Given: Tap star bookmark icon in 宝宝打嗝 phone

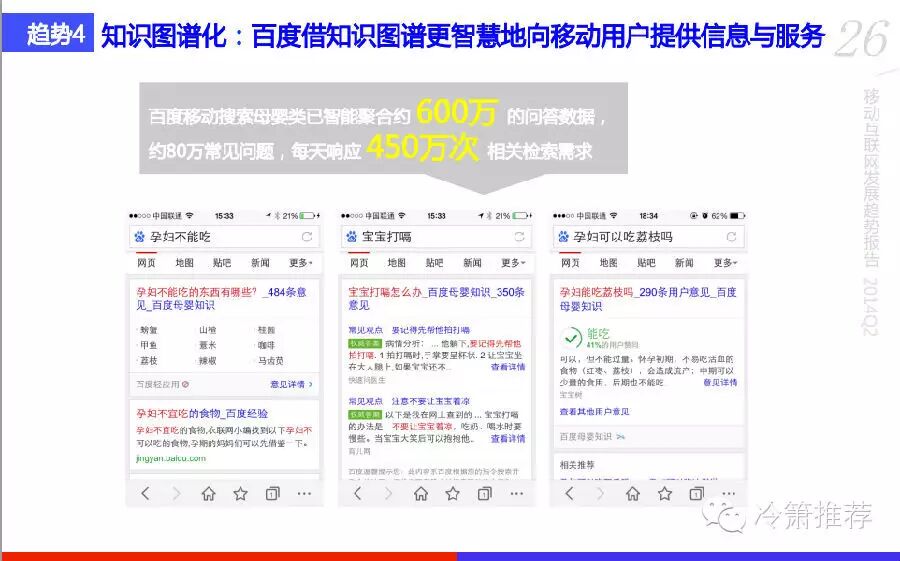Looking at the screenshot, I should click(x=453, y=493).
